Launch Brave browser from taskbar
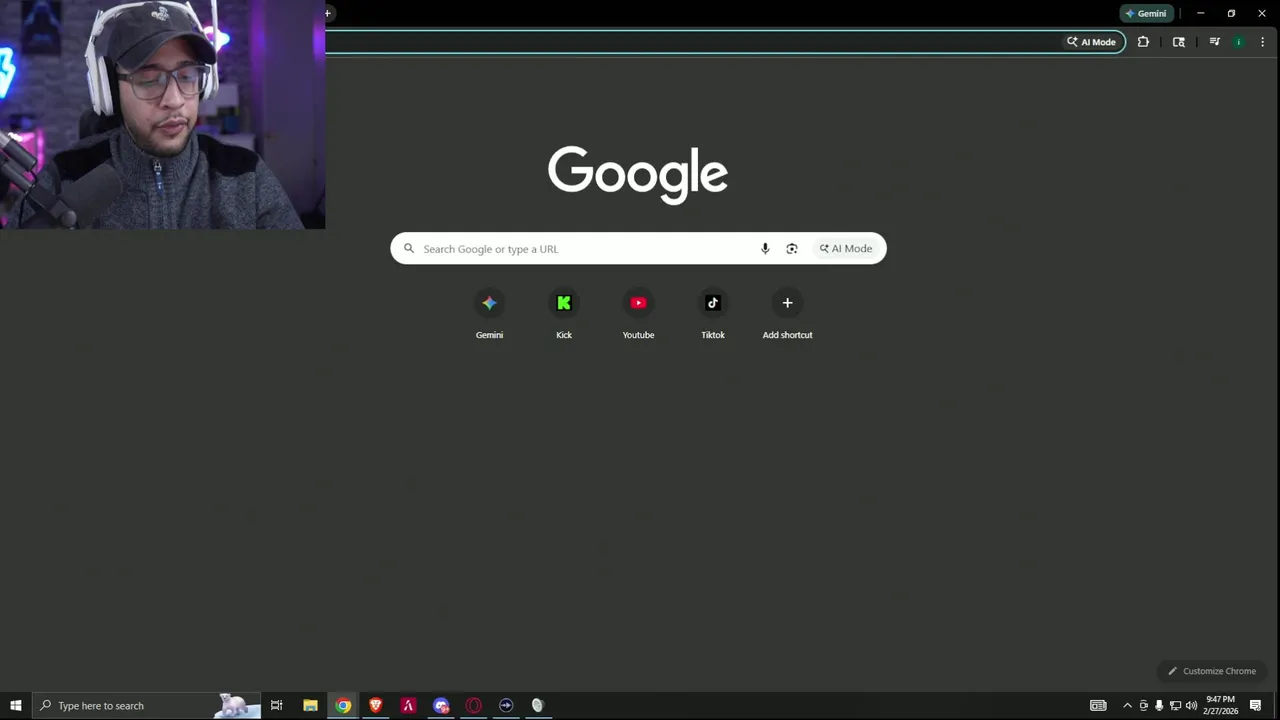 (x=376, y=706)
